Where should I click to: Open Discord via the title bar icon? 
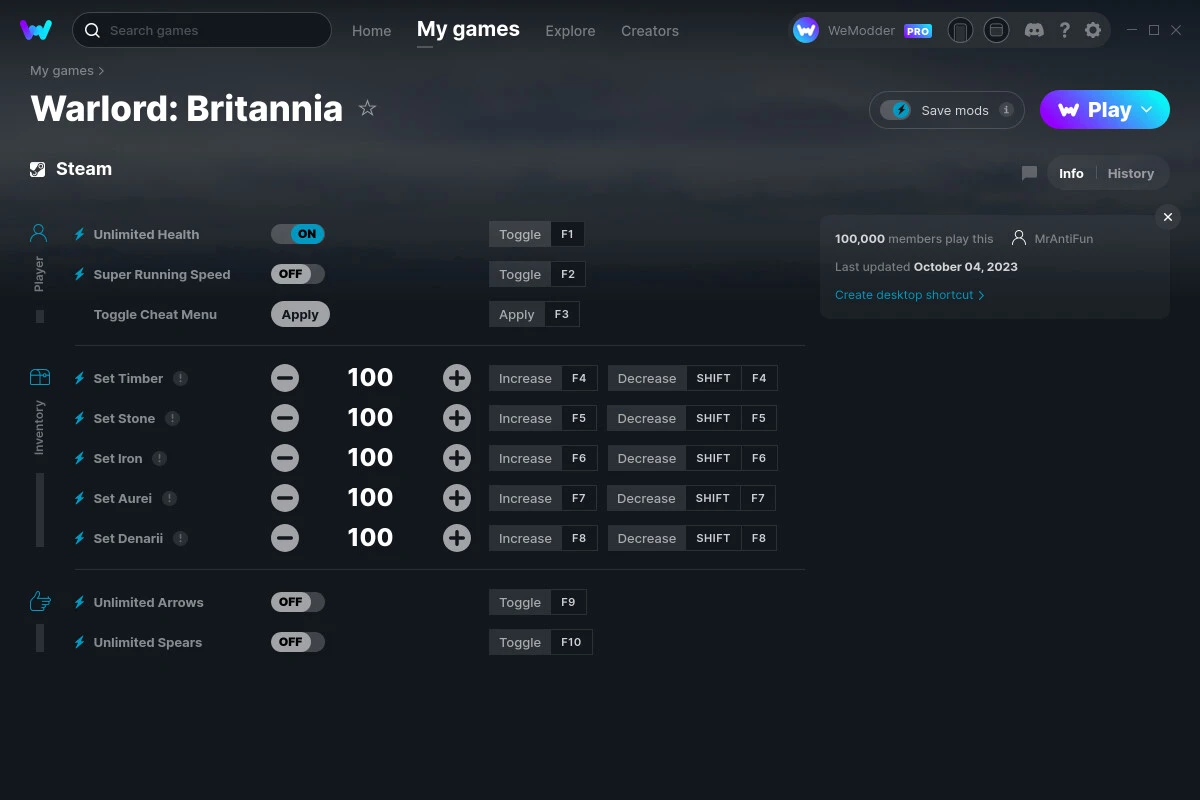[x=1034, y=30]
